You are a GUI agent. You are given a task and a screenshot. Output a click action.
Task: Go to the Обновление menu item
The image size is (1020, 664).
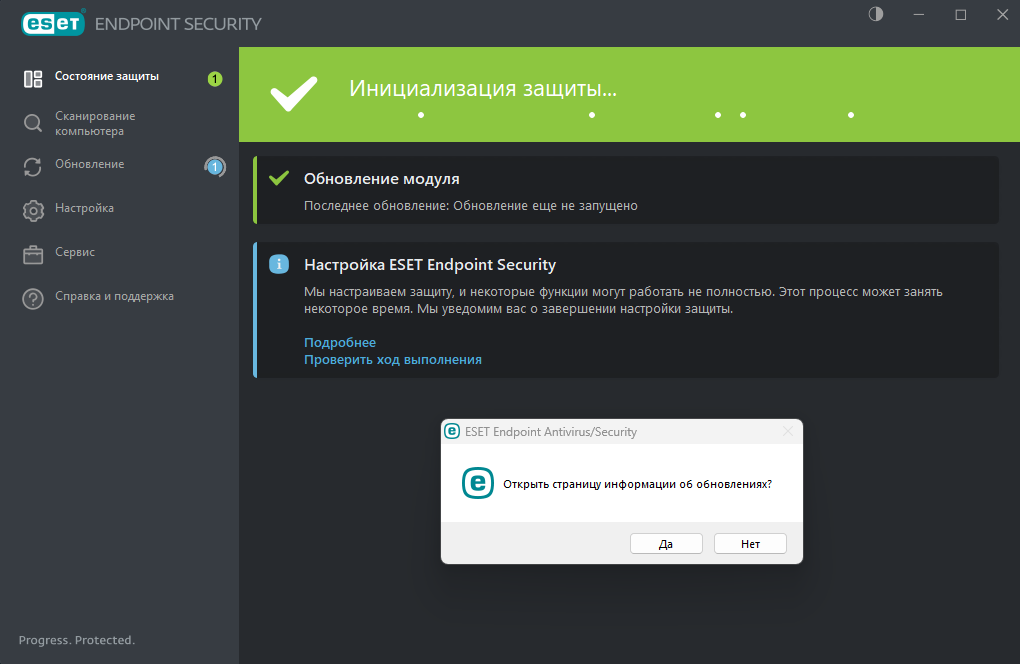pyautogui.click(x=90, y=164)
